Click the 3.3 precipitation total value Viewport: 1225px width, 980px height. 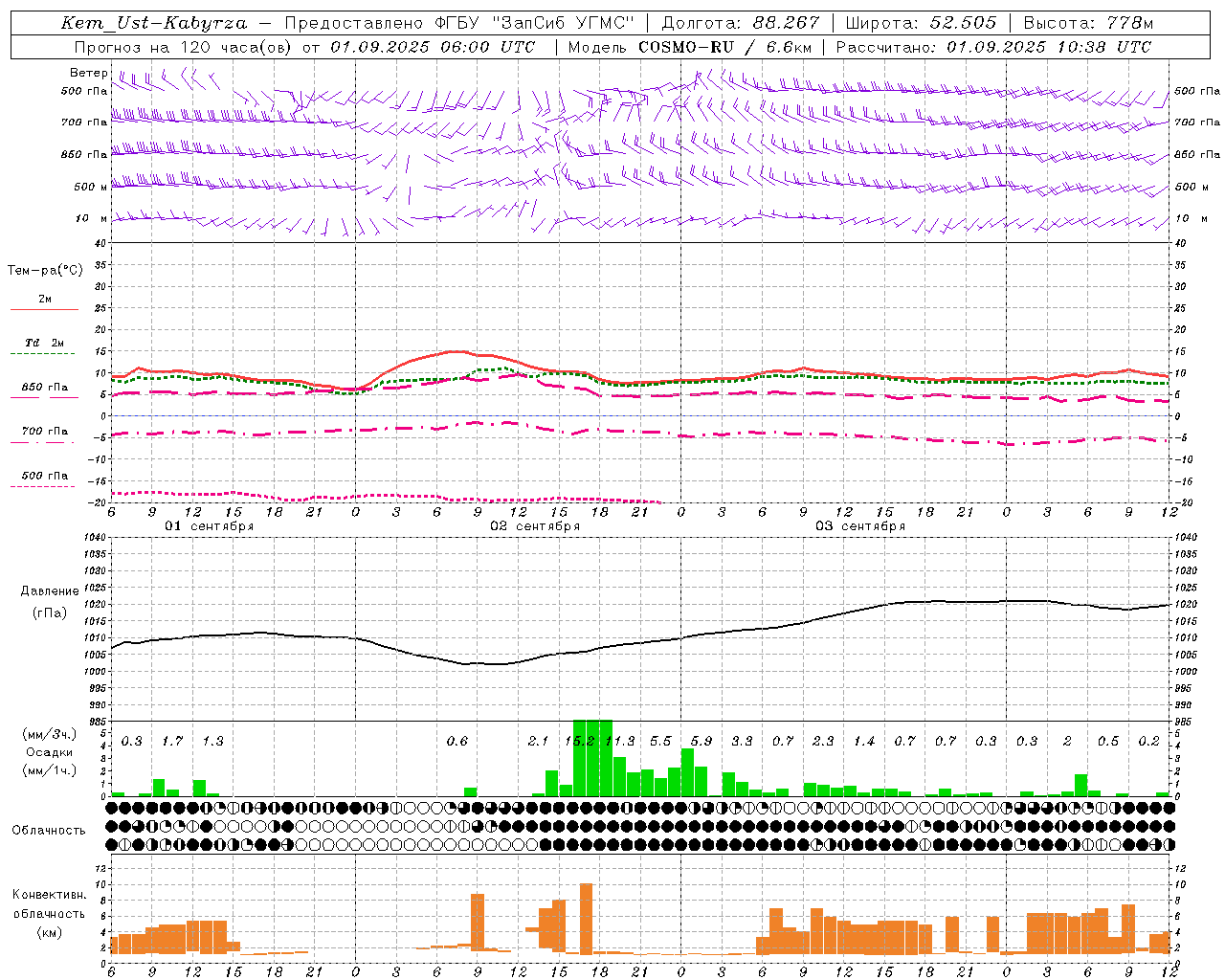(742, 742)
